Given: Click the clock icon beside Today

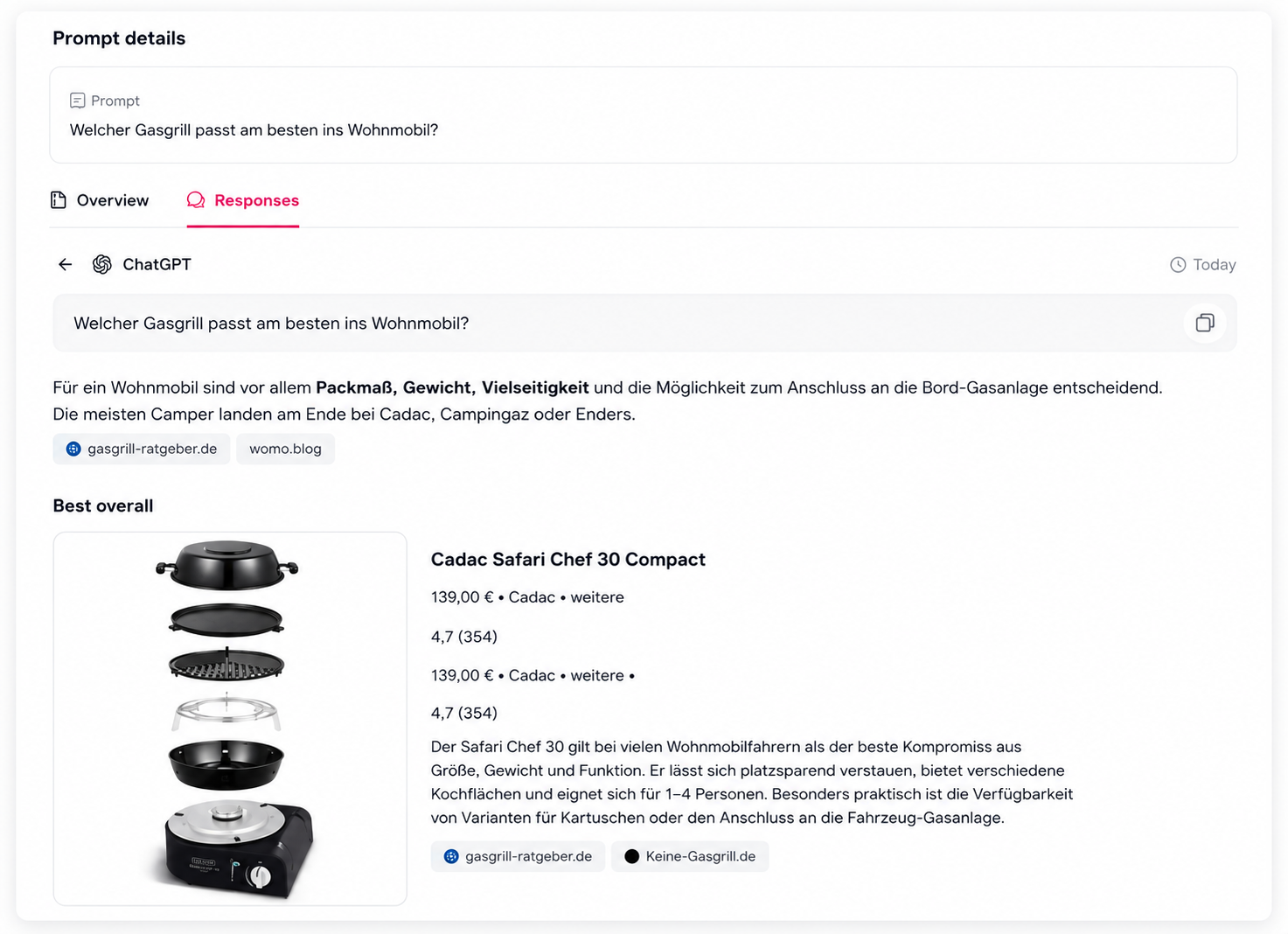Looking at the screenshot, I should [x=1178, y=265].
